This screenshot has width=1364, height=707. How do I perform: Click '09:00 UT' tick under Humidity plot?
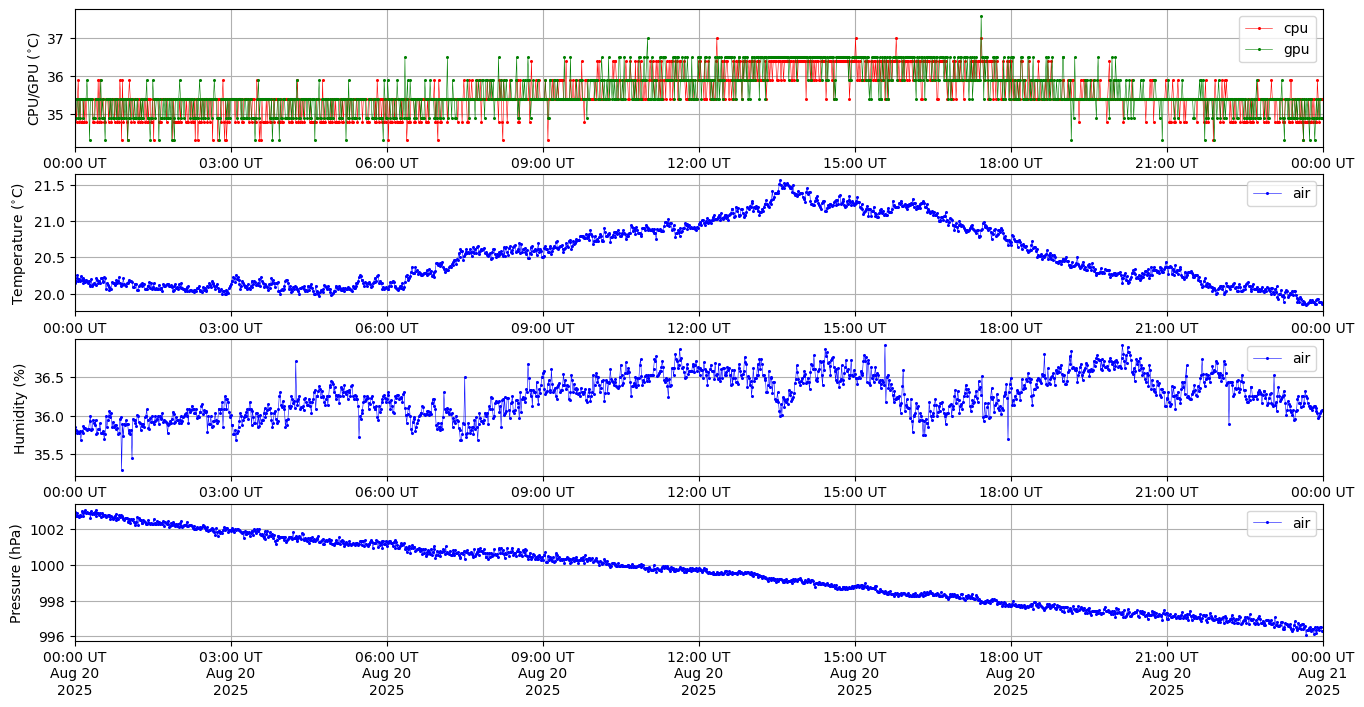[x=543, y=493]
